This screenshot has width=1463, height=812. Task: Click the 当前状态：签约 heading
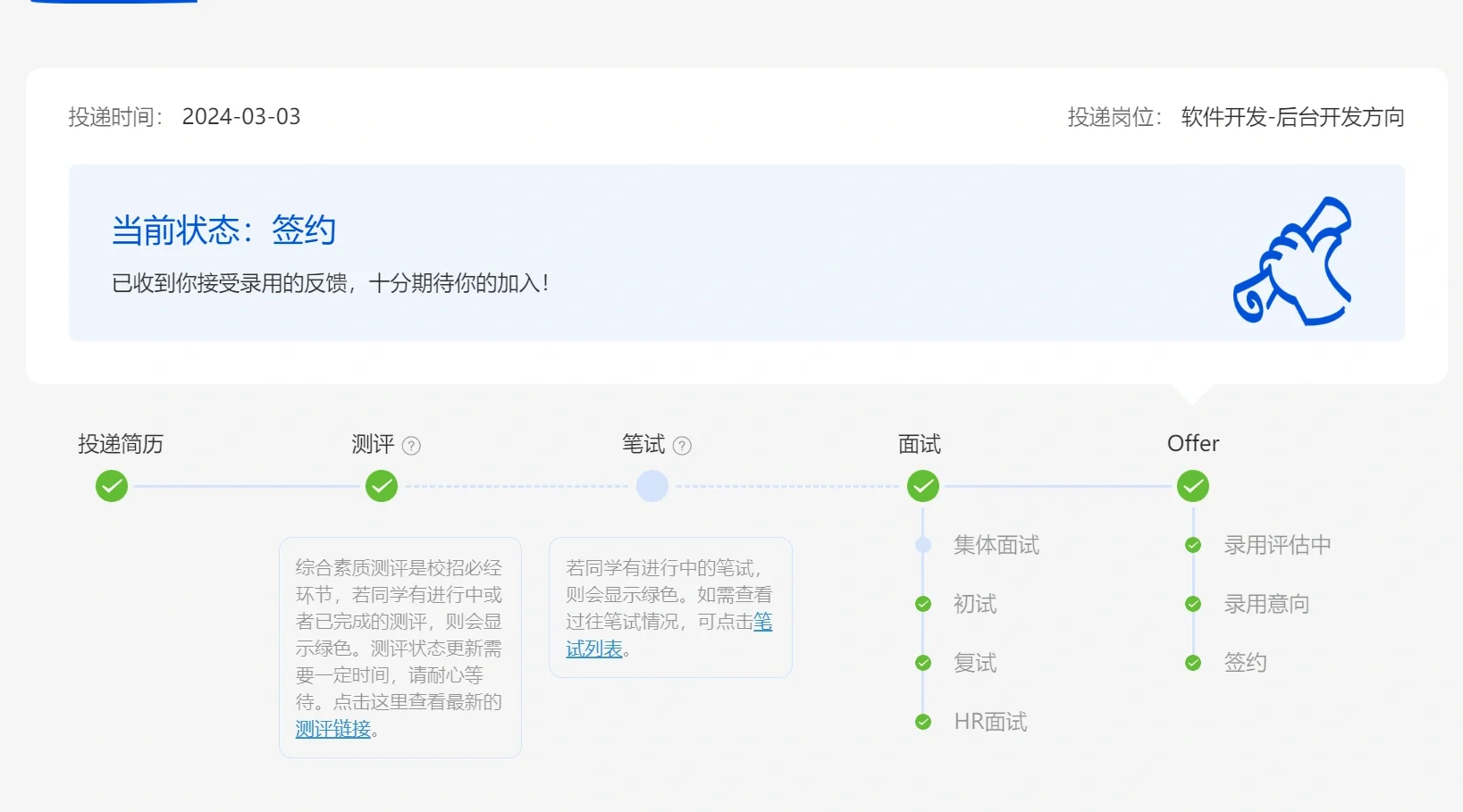[x=223, y=230]
